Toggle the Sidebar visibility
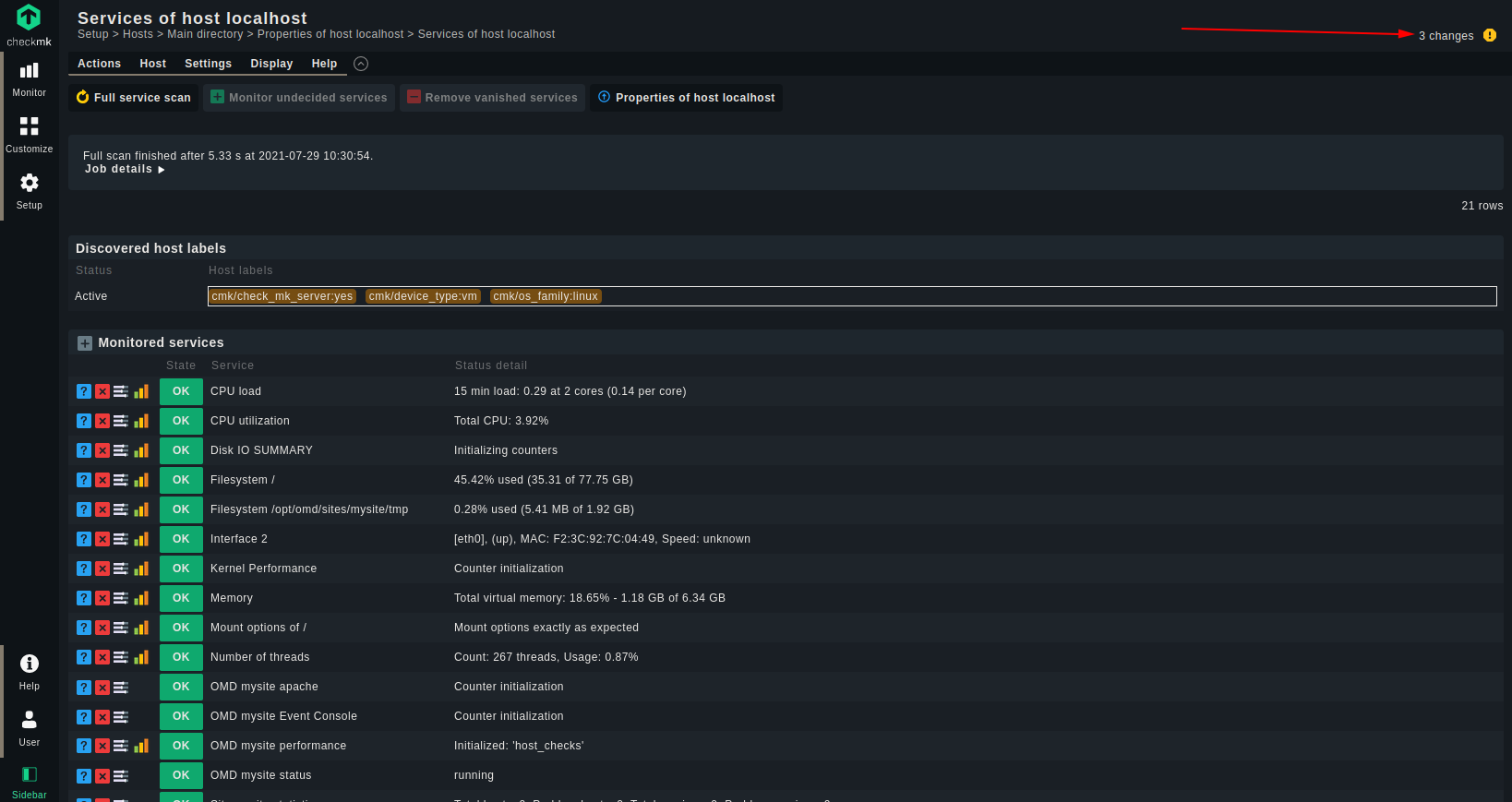The height and width of the screenshot is (802, 1512). [30, 782]
